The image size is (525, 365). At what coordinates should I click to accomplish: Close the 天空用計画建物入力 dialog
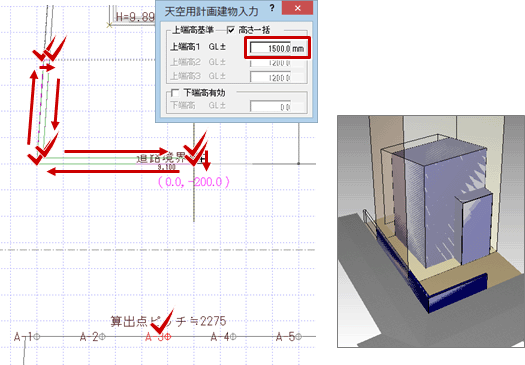point(297,8)
